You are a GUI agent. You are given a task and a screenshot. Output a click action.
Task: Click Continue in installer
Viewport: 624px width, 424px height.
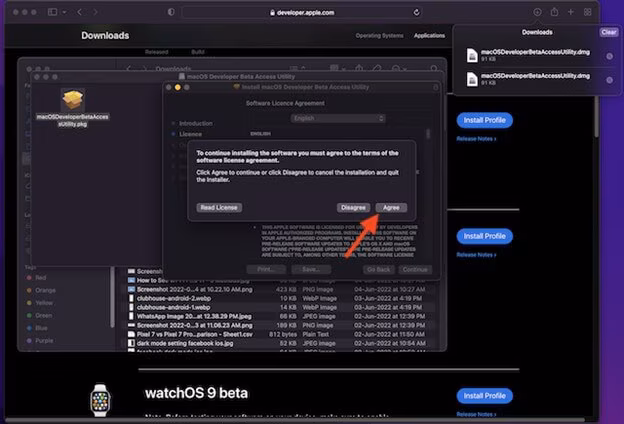point(415,270)
